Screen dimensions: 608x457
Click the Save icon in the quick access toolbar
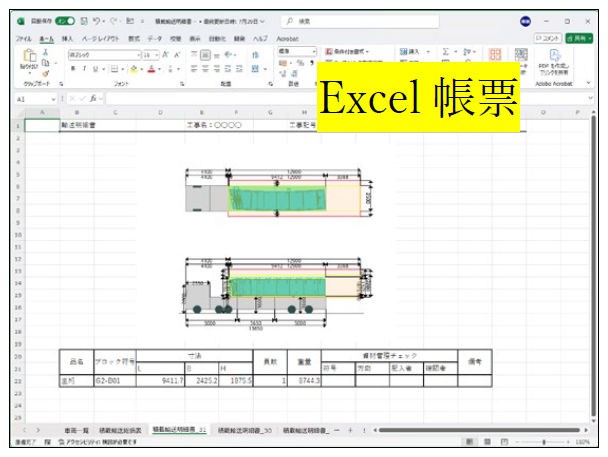tap(83, 20)
